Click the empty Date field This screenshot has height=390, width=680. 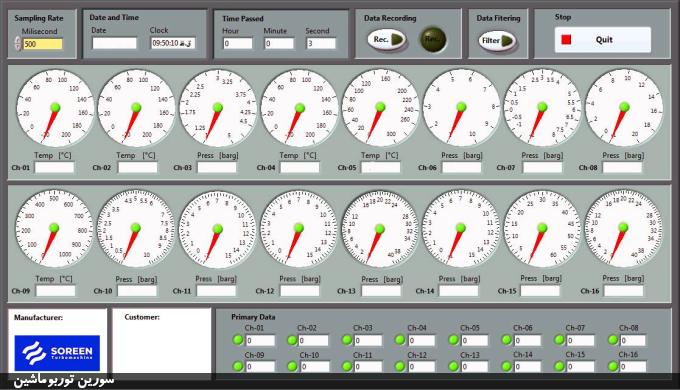point(114,43)
